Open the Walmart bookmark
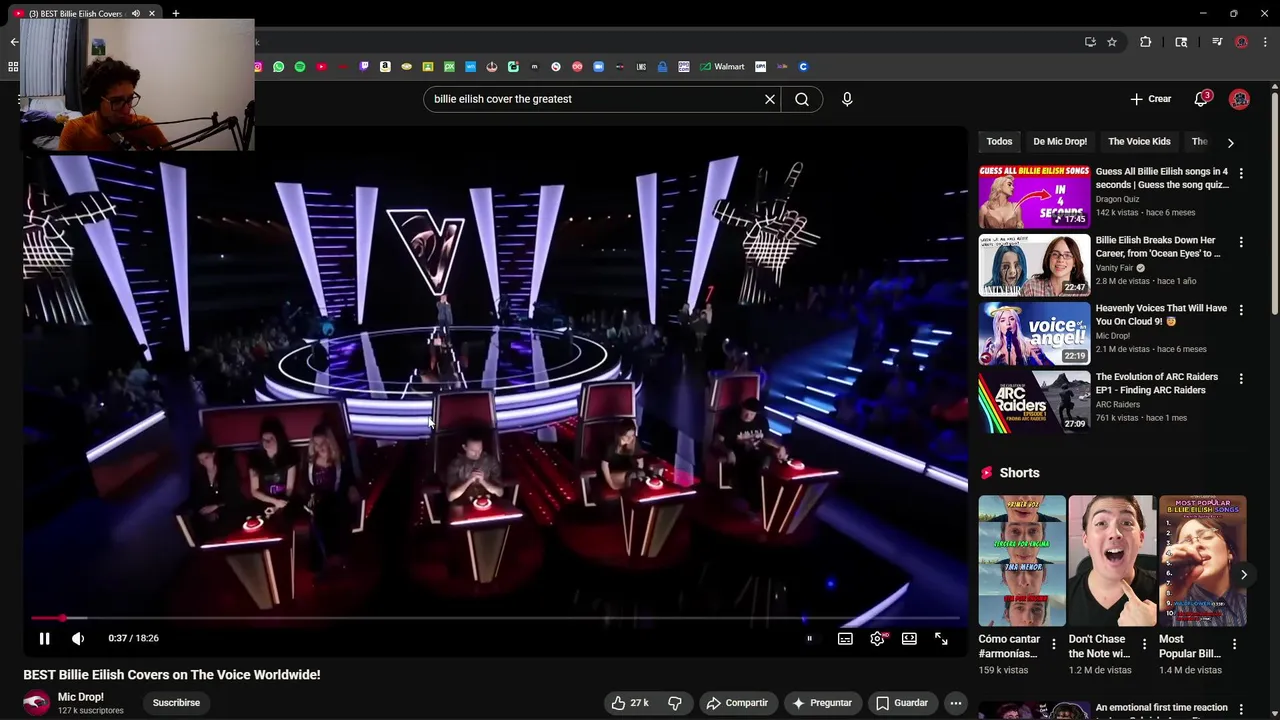 point(722,67)
